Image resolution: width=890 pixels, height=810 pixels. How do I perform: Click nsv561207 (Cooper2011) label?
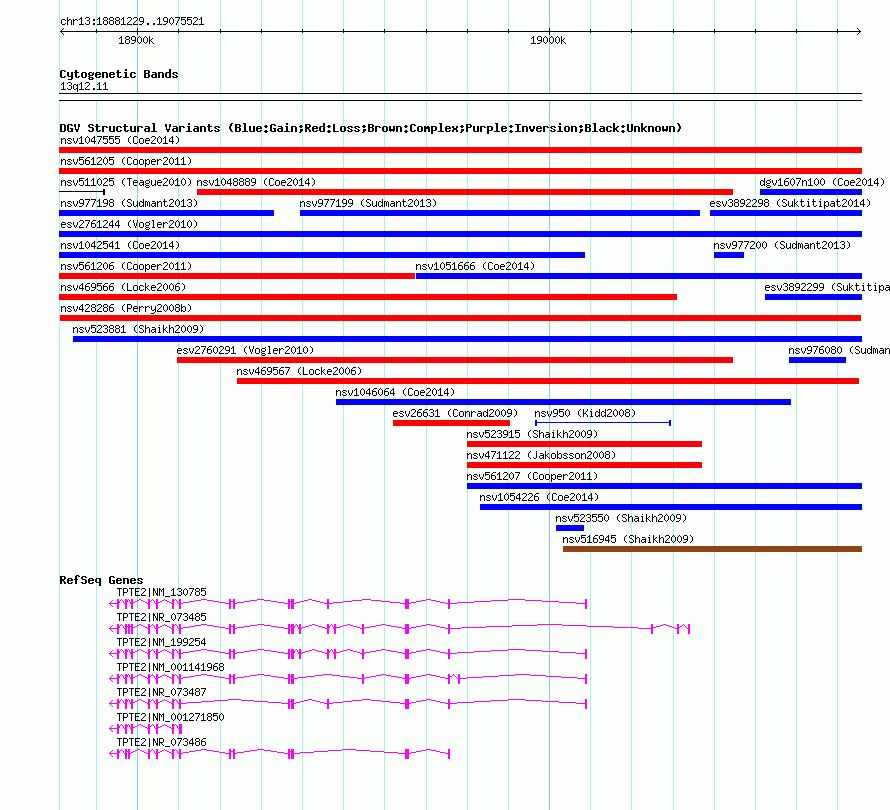(x=532, y=476)
